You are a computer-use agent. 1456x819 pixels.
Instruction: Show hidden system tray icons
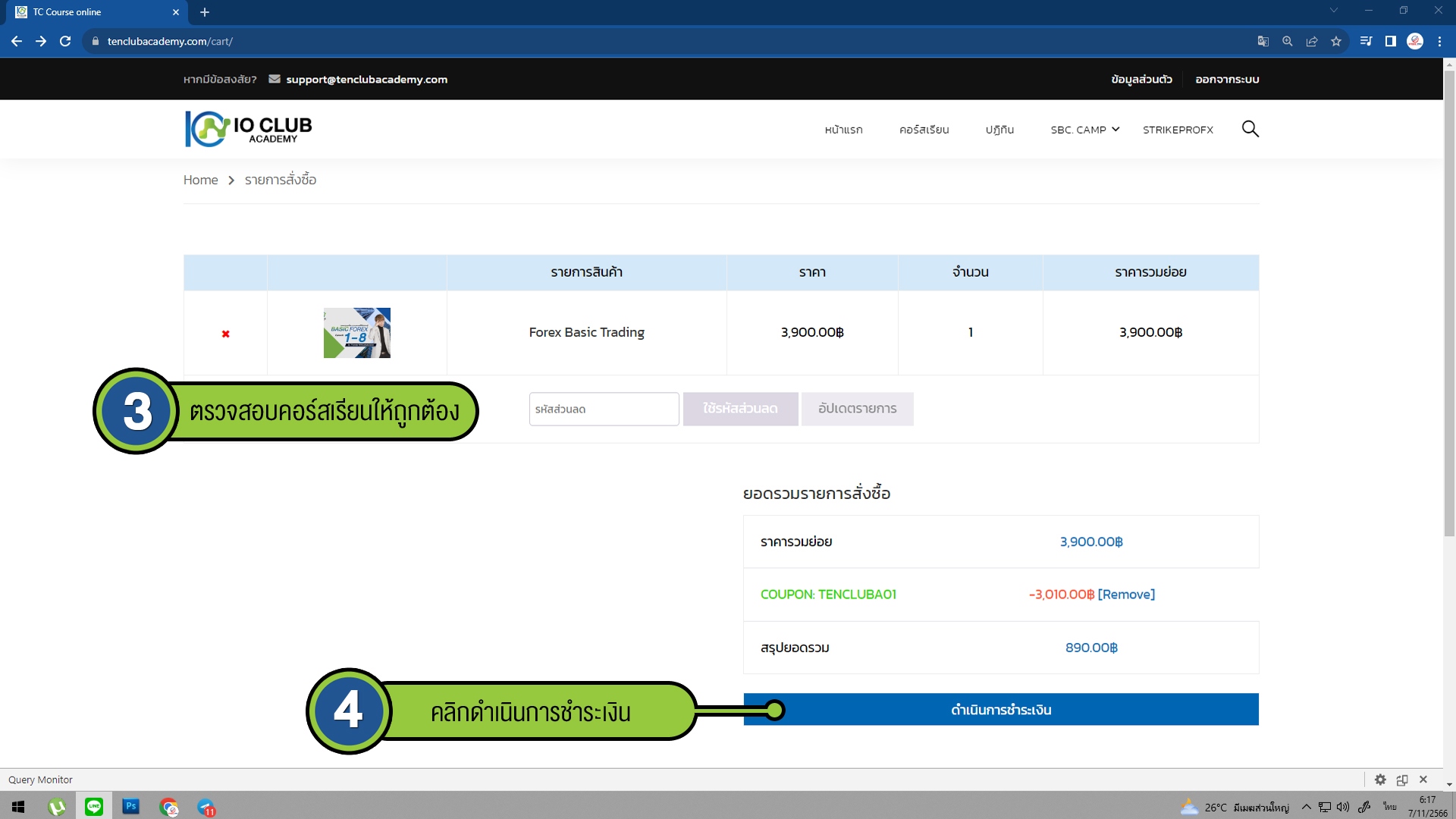pyautogui.click(x=1307, y=807)
